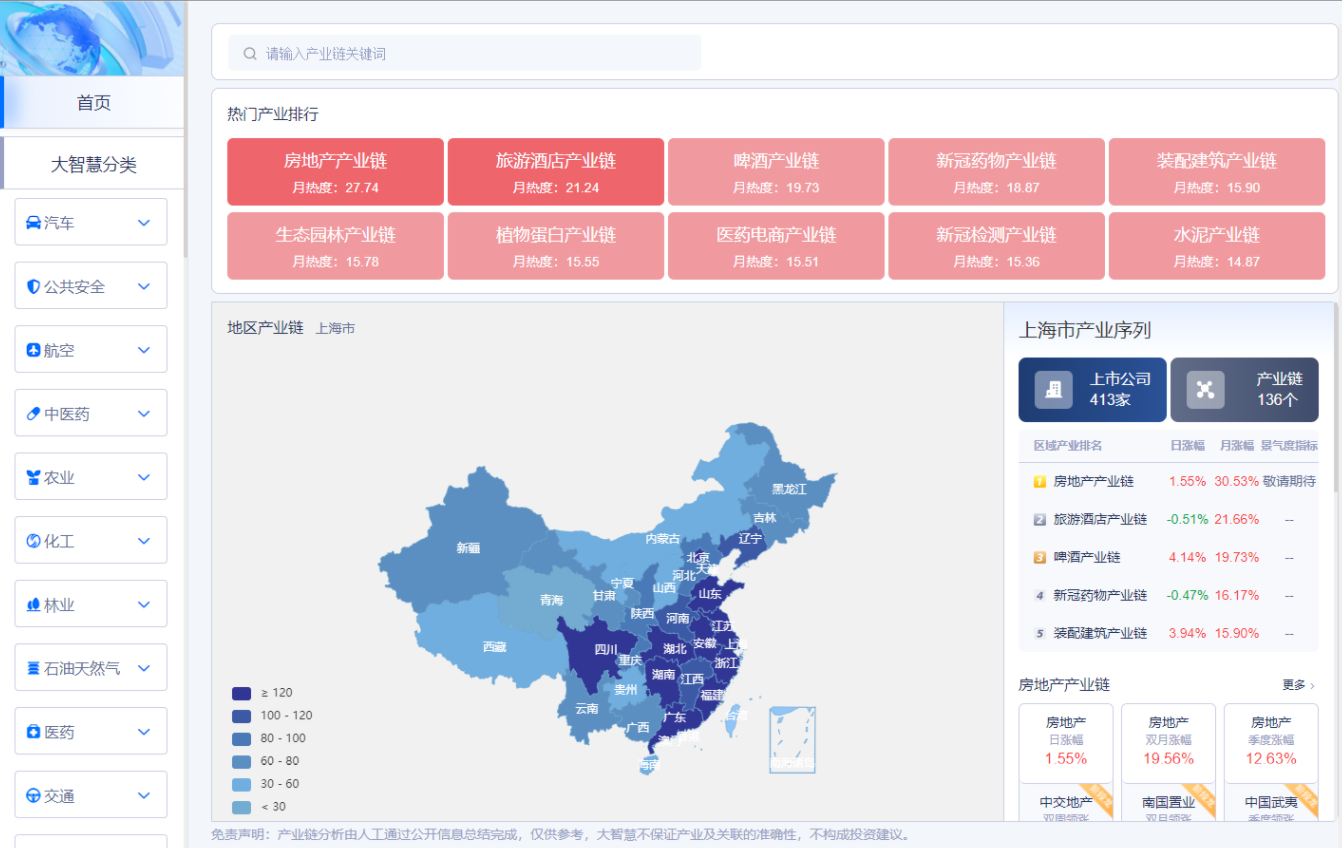Screen dimensions: 1342x848
Task: Expand the 化工 category chevron
Action: (144, 541)
